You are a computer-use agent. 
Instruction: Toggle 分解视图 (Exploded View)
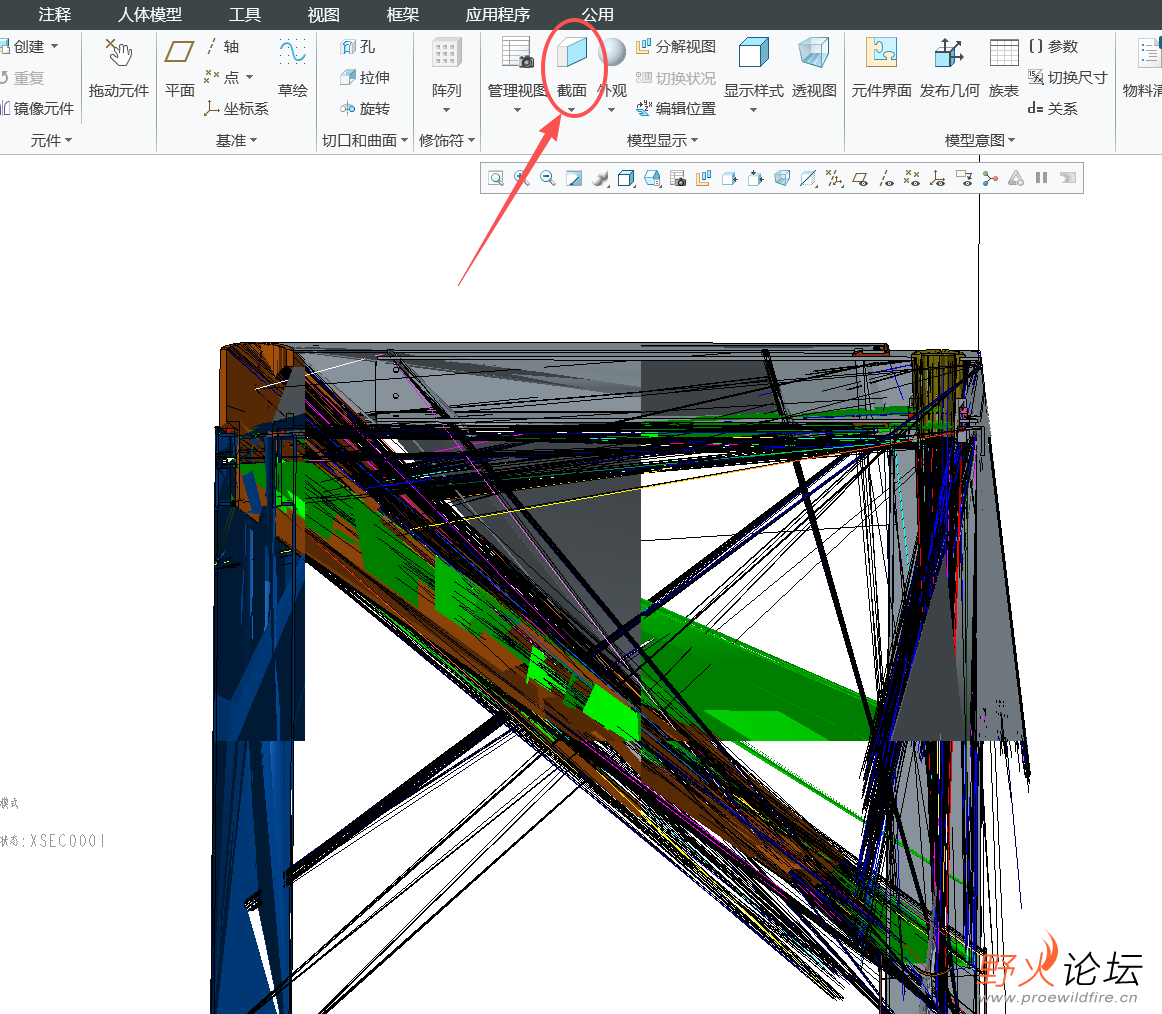[x=676, y=47]
